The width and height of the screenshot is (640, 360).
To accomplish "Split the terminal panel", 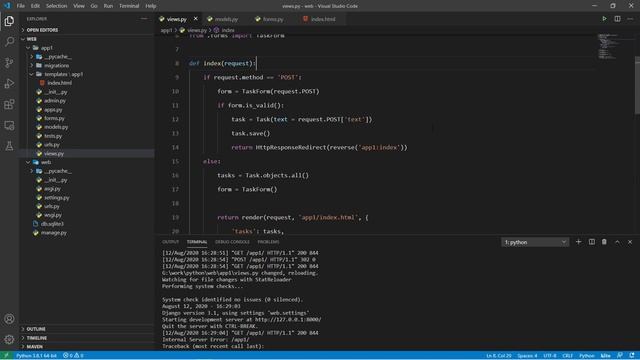I will point(591,242).
